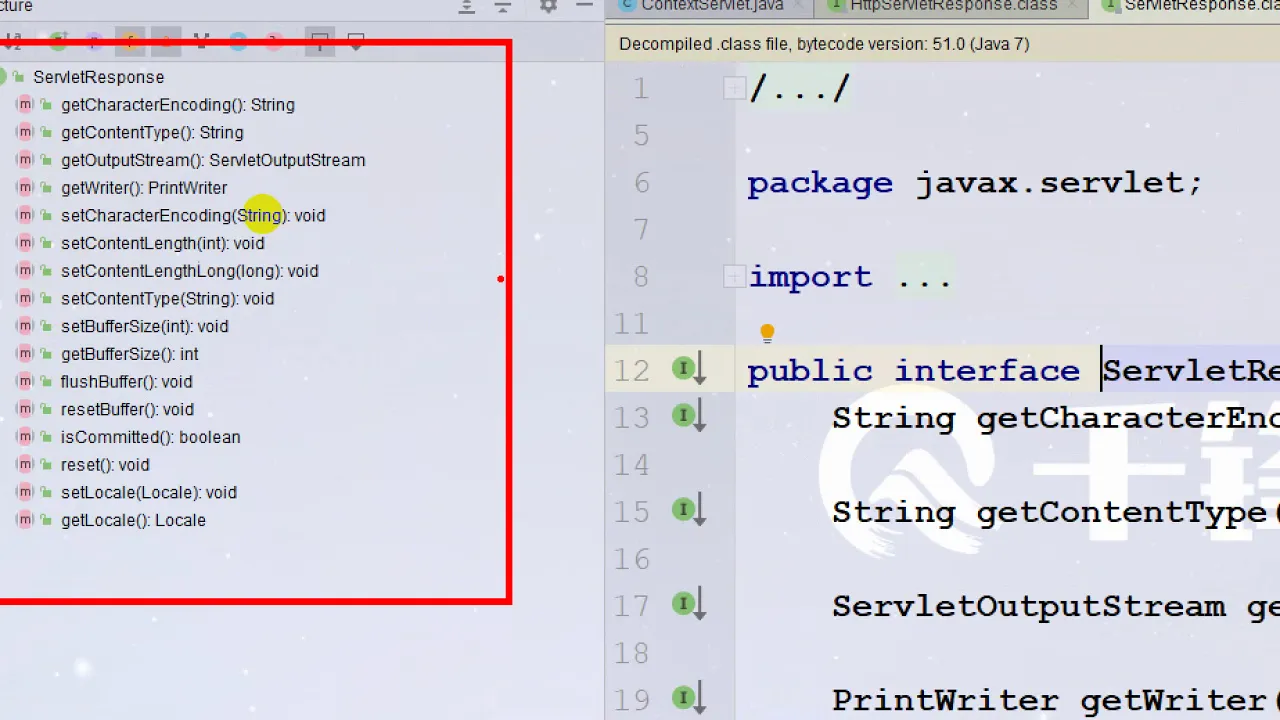Click implementations gutter icon on line 19

[x=689, y=699]
